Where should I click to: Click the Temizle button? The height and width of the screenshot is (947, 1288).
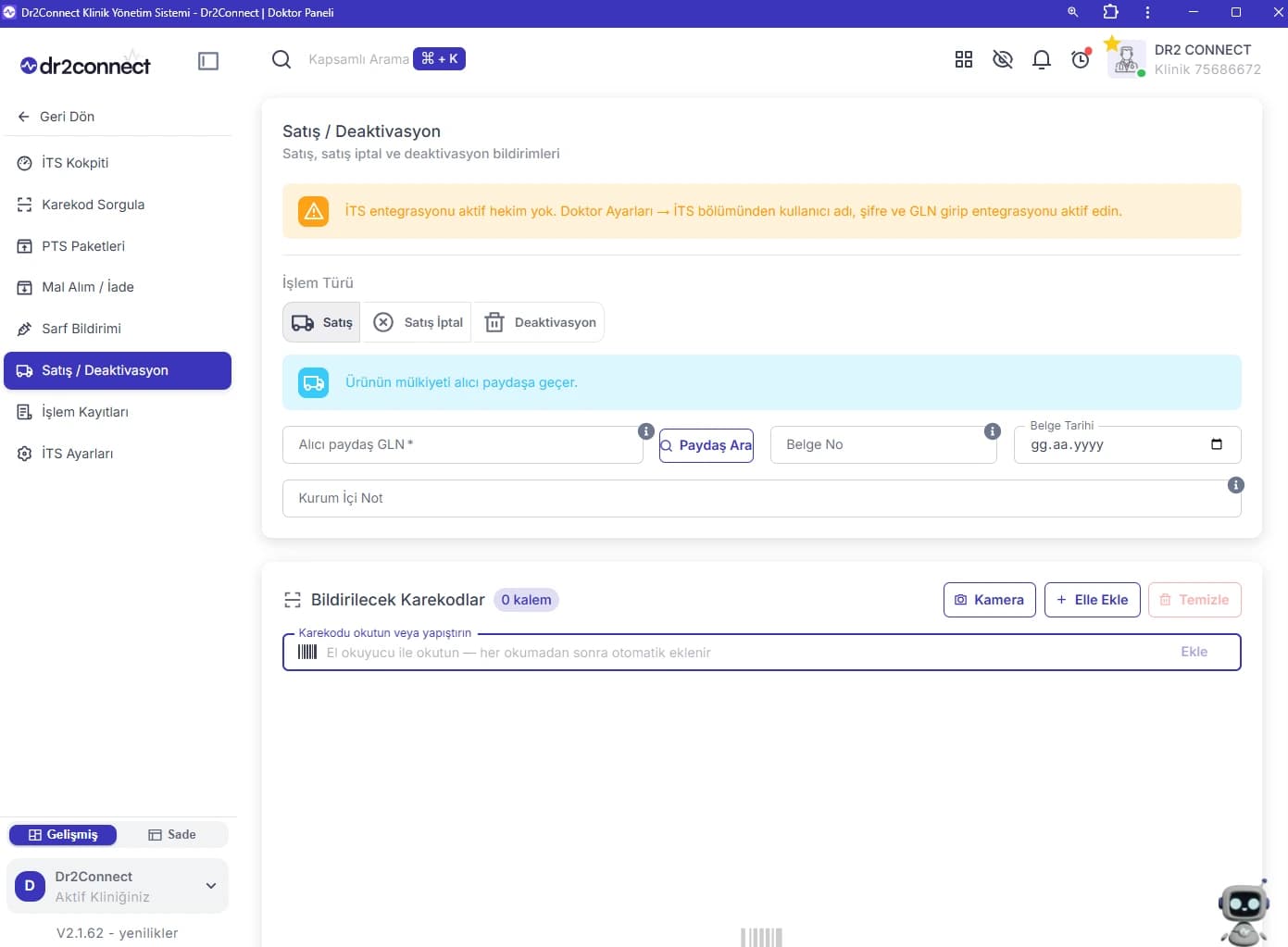(x=1194, y=600)
